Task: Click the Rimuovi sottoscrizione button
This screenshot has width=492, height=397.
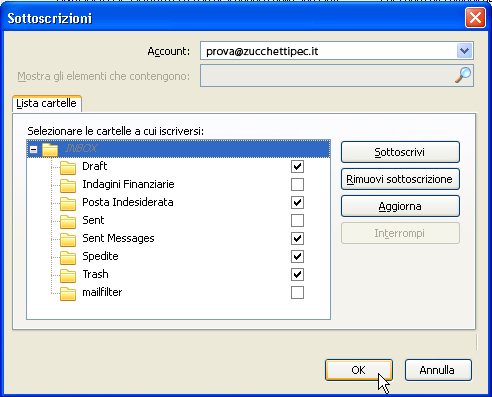Action: pos(400,179)
